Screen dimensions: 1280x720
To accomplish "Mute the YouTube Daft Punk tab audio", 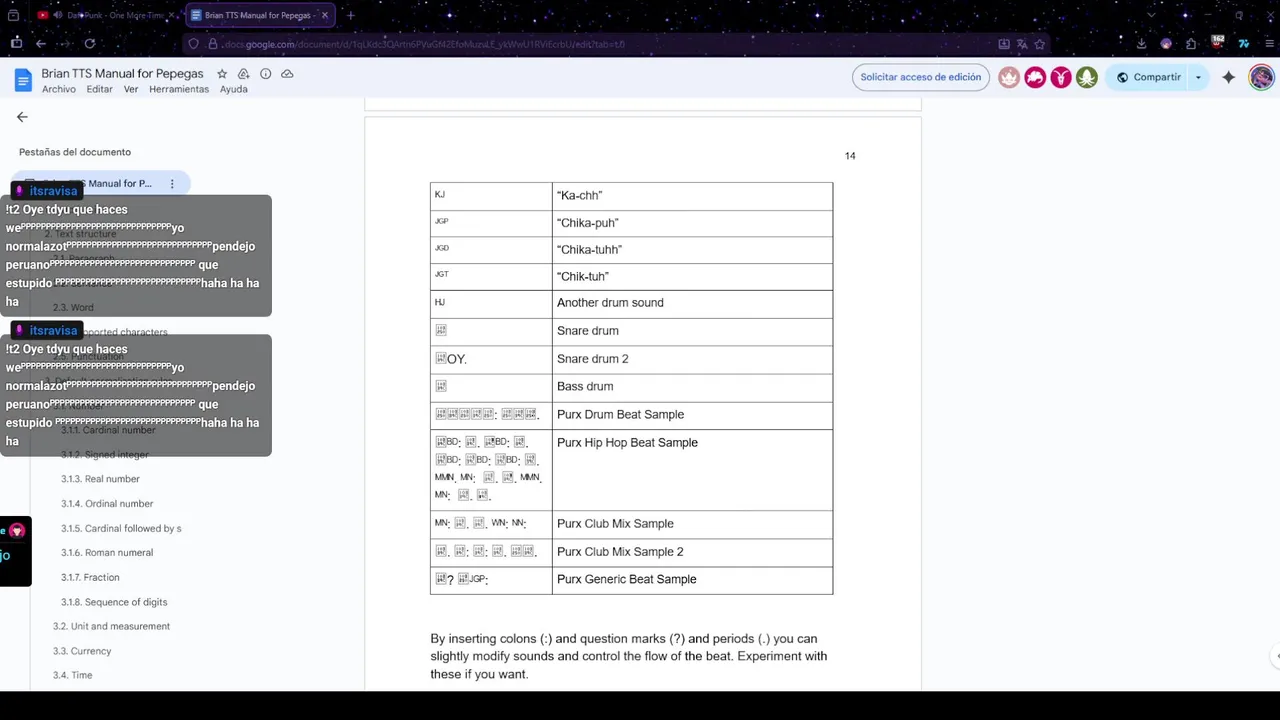I will 58,15.
